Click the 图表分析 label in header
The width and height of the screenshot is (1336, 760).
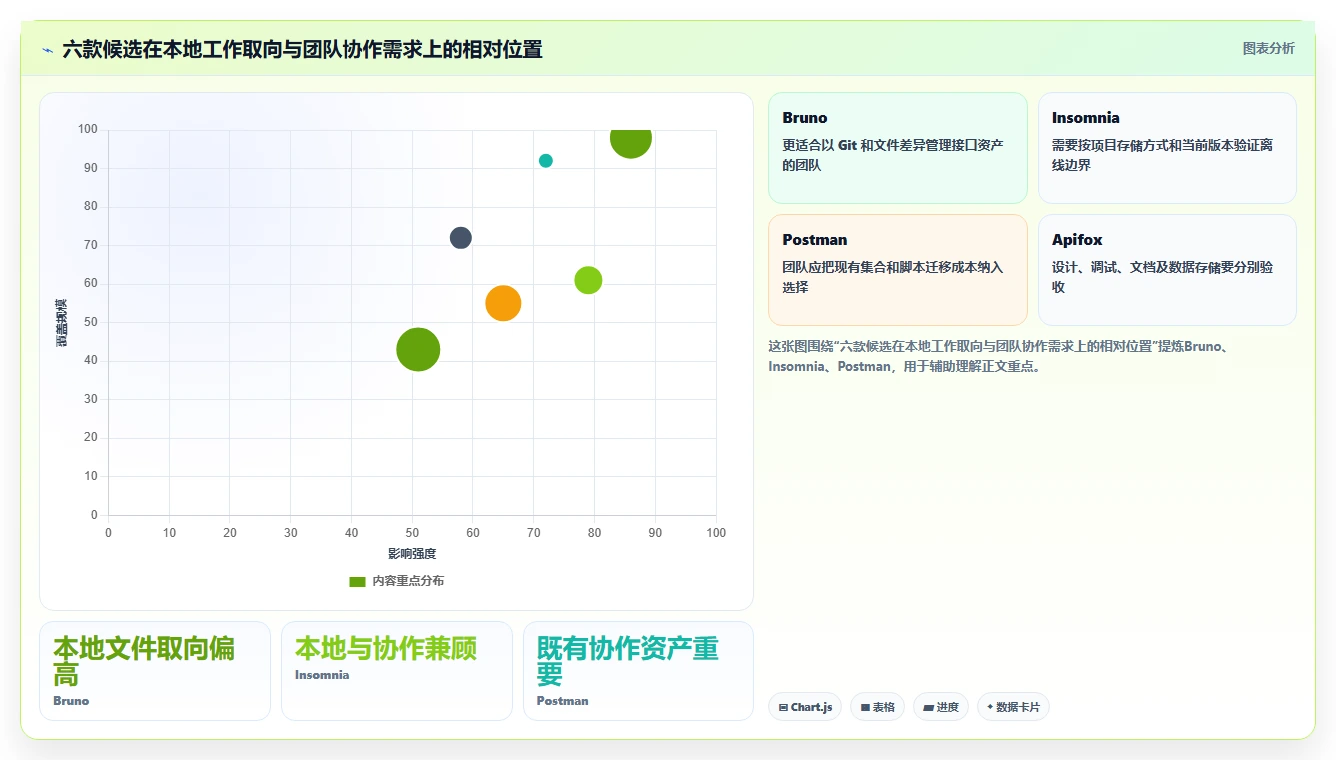(1268, 48)
